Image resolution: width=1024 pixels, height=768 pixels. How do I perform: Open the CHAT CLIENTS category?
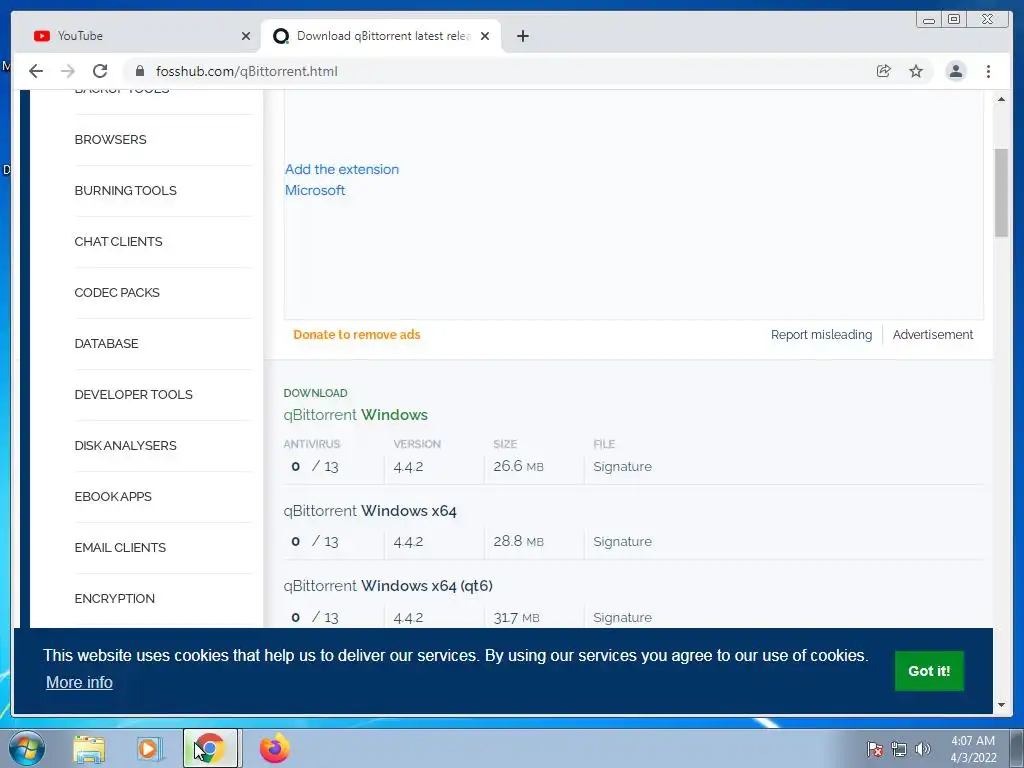pyautogui.click(x=118, y=242)
